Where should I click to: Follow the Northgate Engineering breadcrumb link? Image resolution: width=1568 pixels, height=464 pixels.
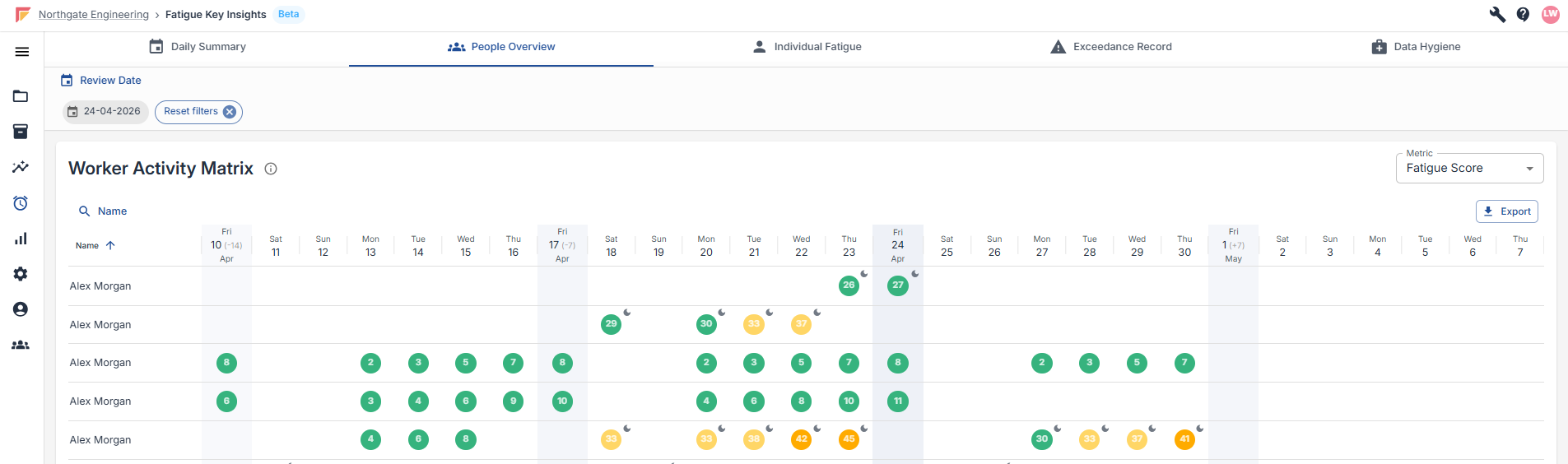[94, 15]
